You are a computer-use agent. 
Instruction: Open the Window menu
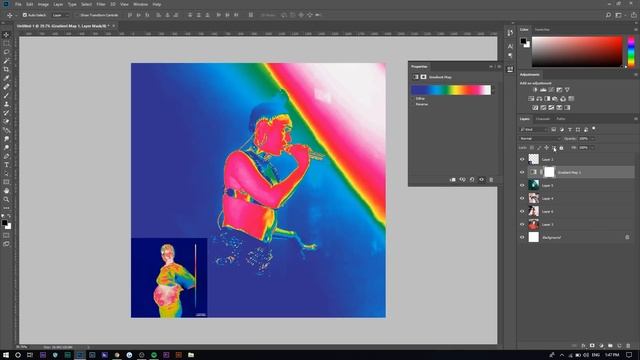[140, 4]
